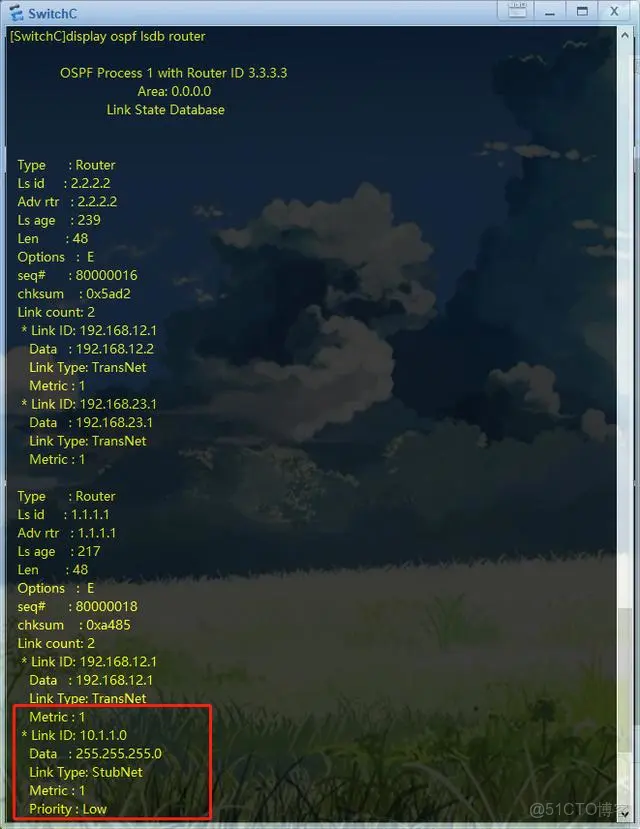Click the Router ID 3.3.3.3 header line
The width and height of the screenshot is (640, 829).
click(173, 73)
